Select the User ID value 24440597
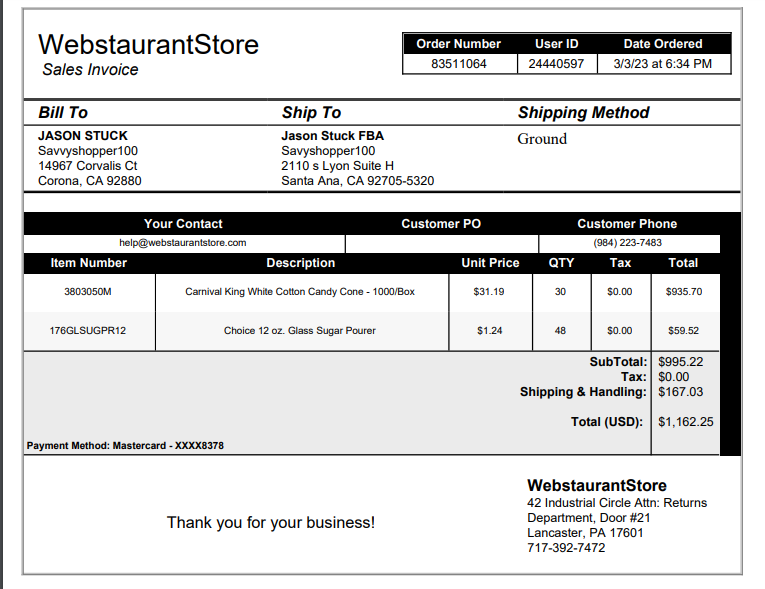The height and width of the screenshot is (589, 765). [556, 64]
